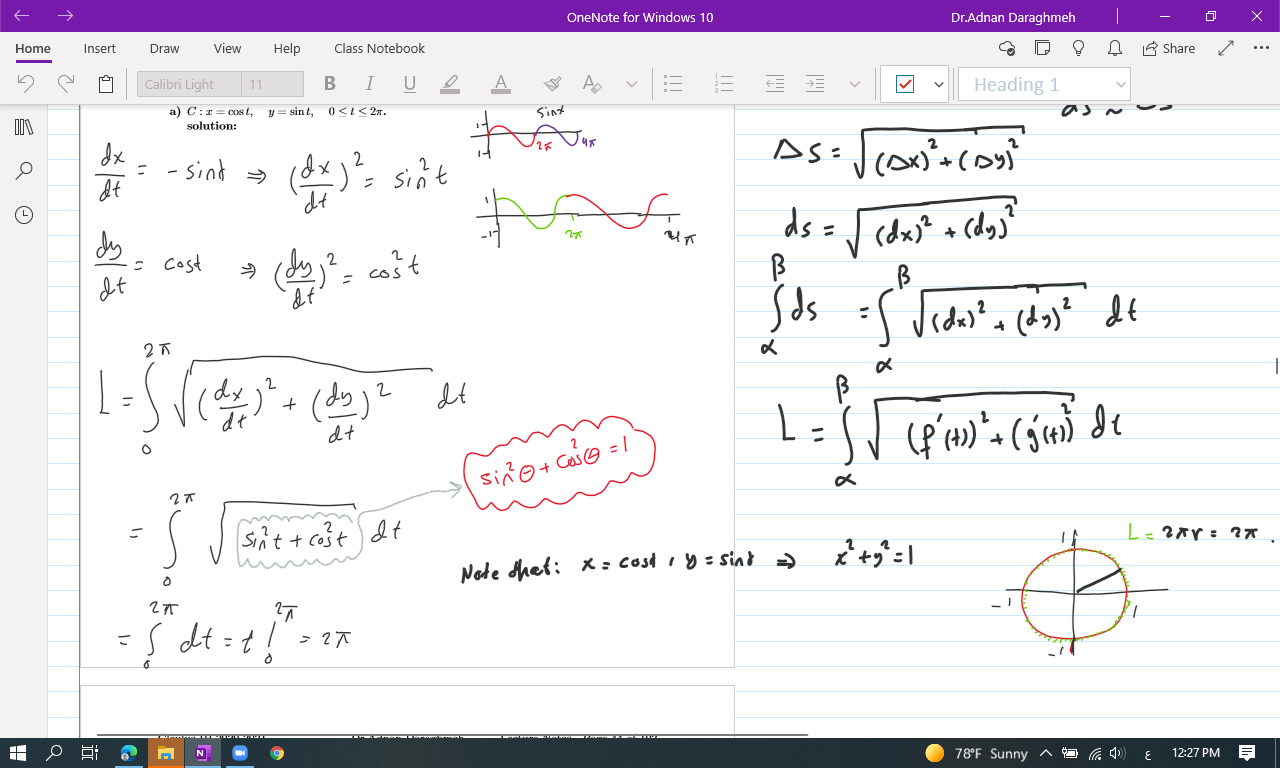Apply text highlight color

coord(450,84)
